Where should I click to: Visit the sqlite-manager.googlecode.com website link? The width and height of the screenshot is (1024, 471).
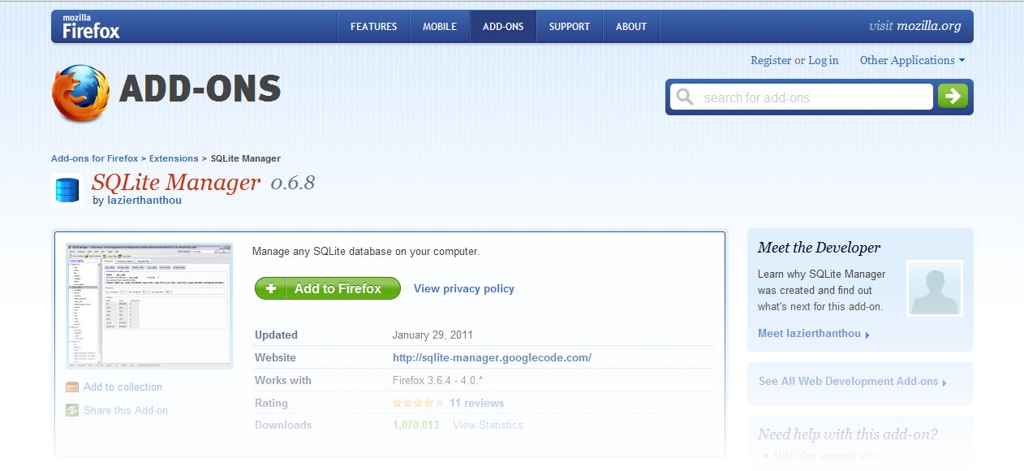point(492,358)
